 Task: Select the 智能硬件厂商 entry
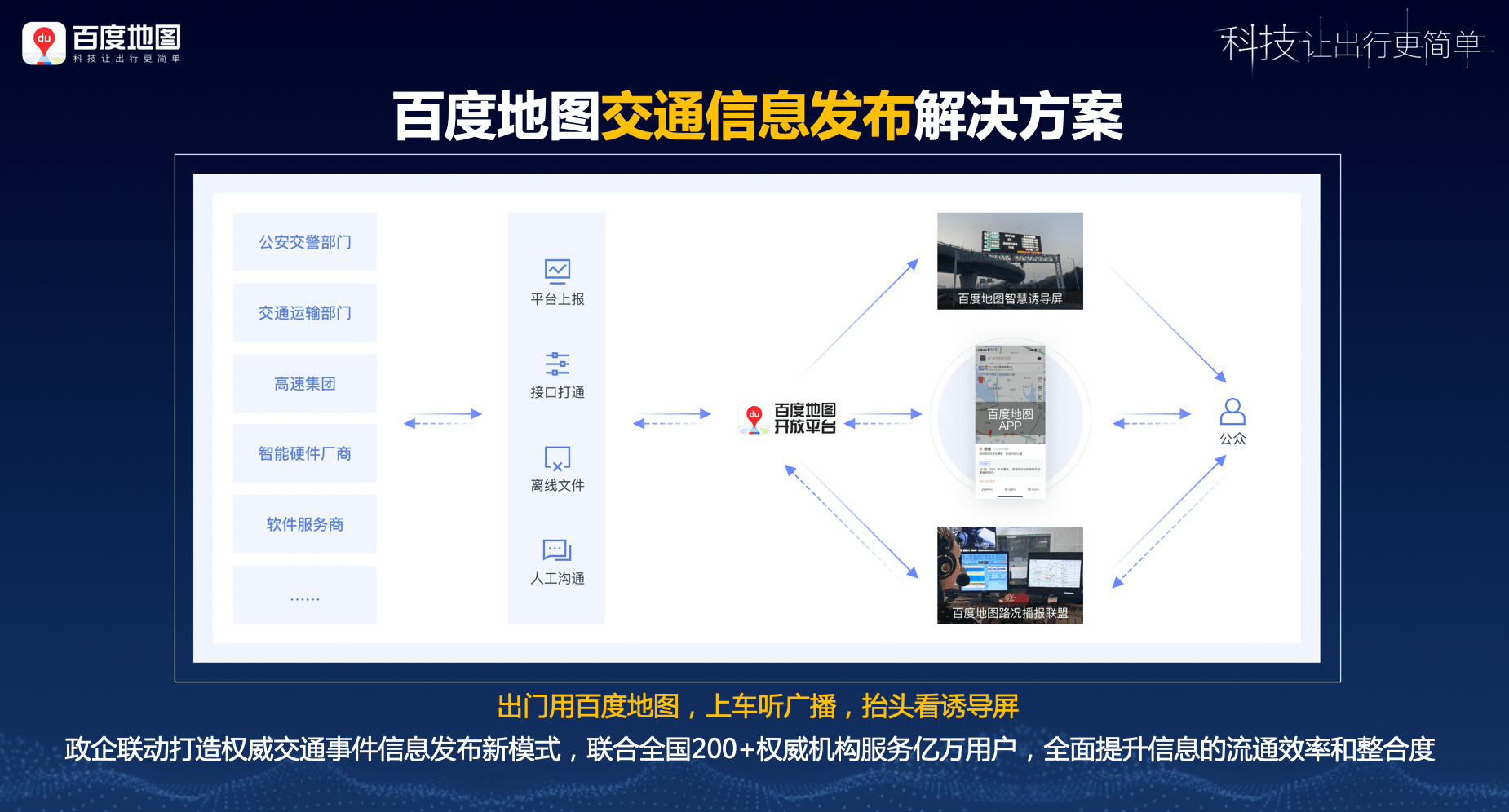coord(304,452)
